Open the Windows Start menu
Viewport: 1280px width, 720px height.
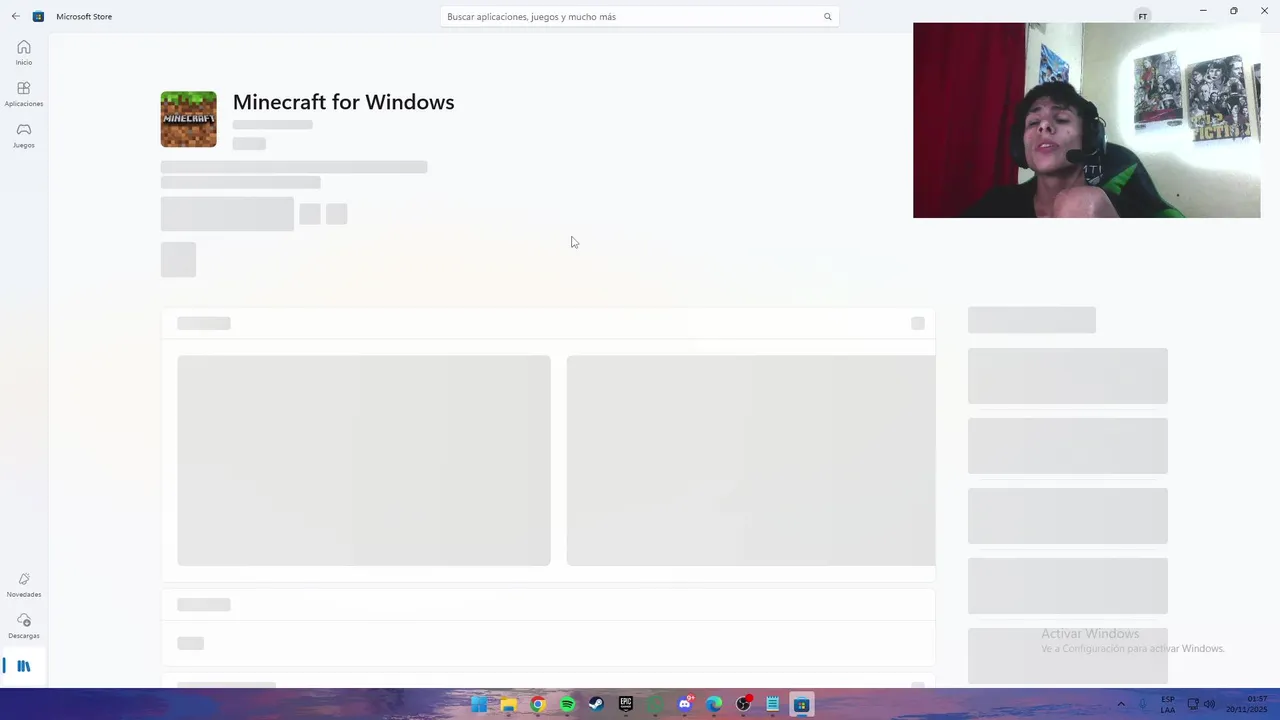click(479, 705)
